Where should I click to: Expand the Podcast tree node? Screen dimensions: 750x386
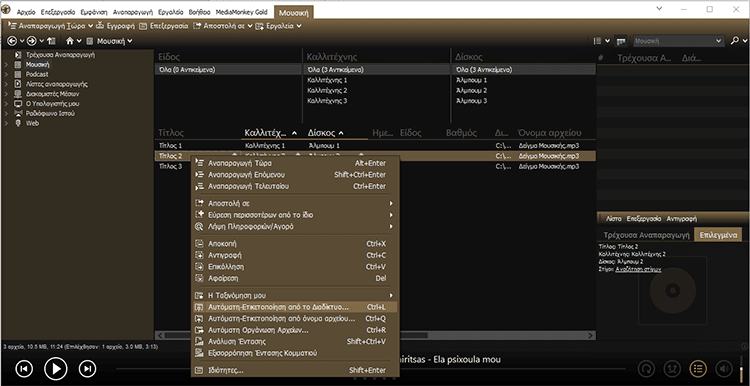(6, 74)
